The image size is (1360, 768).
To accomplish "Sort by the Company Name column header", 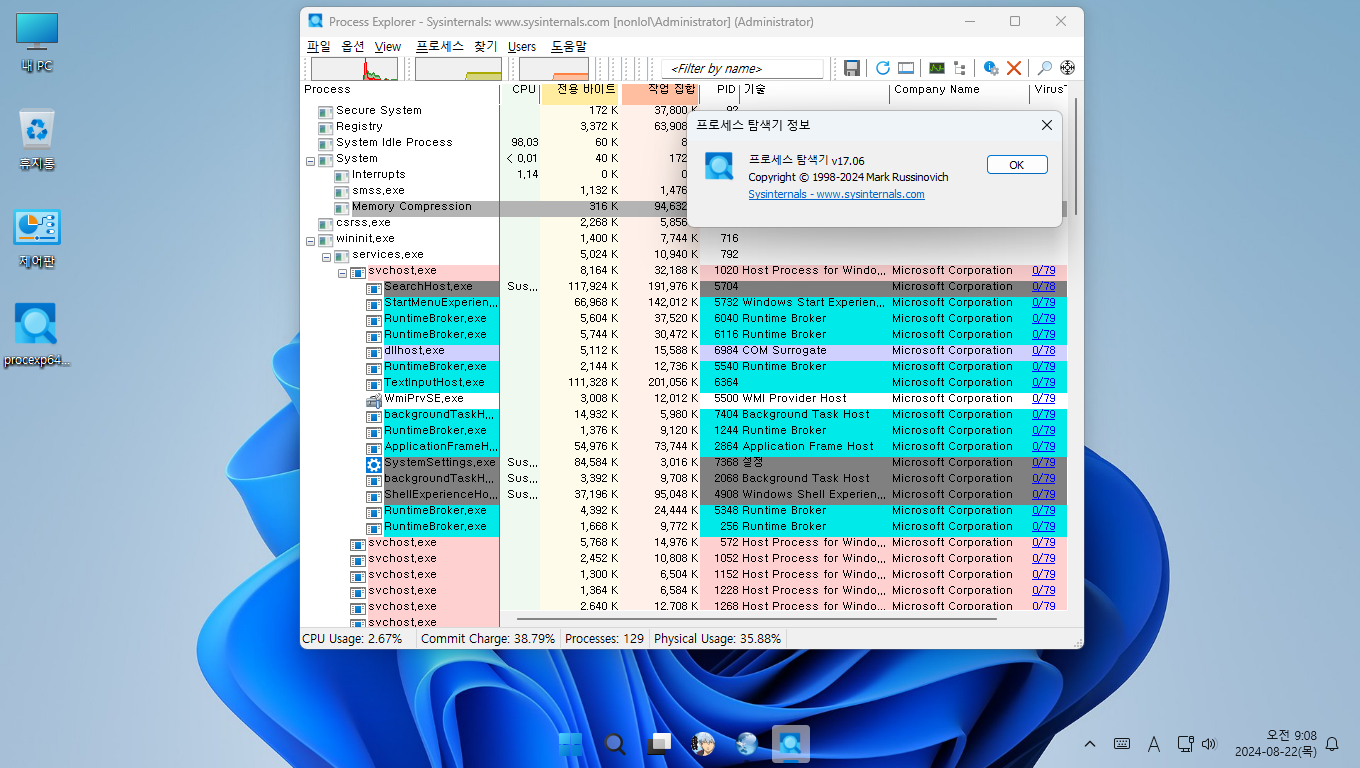I will [x=959, y=91].
